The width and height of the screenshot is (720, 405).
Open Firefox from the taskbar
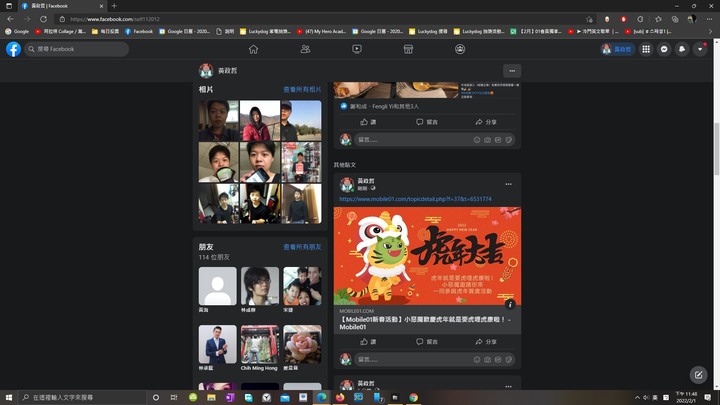tap(340, 397)
